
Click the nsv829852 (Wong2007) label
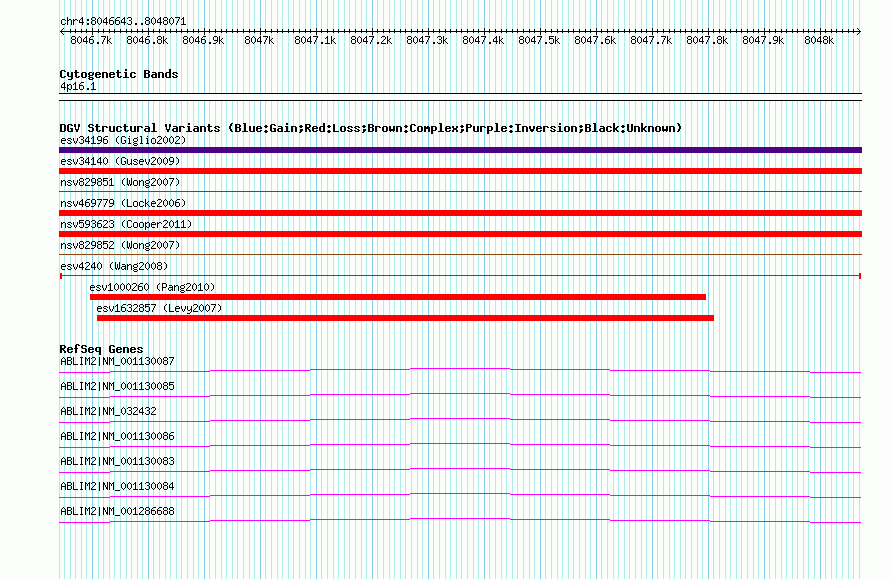[120, 245]
